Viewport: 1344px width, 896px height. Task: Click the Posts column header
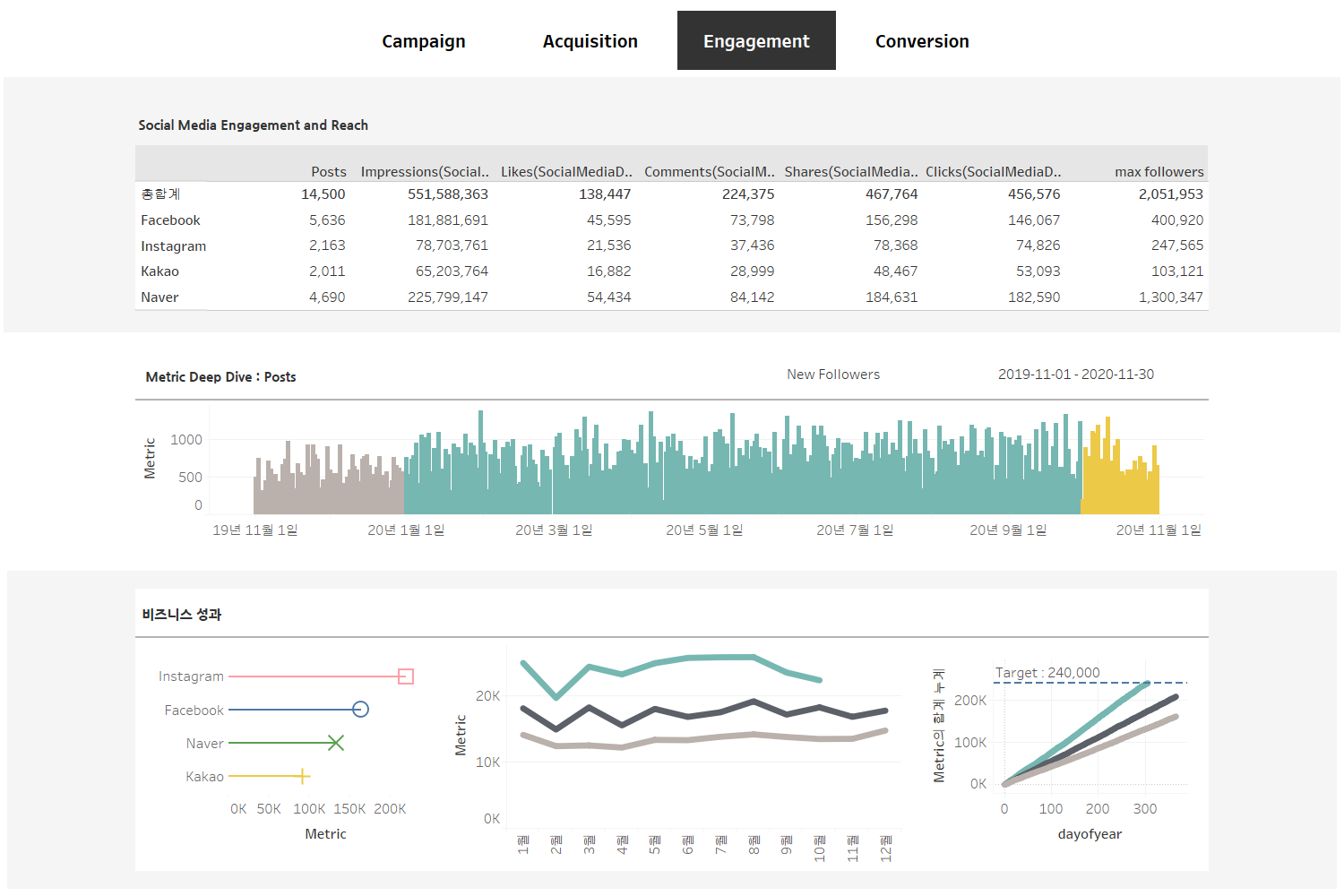click(329, 172)
